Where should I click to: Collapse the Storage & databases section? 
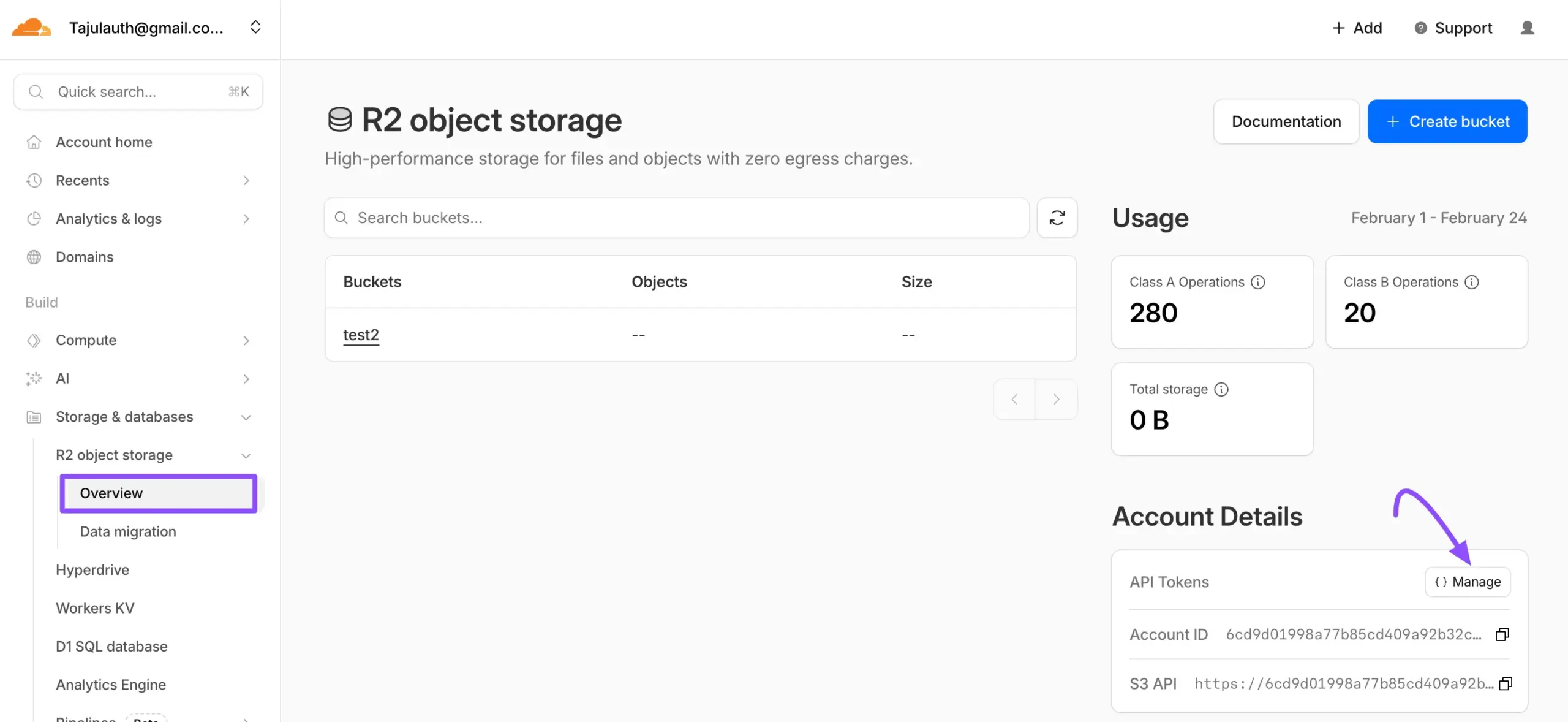246,417
